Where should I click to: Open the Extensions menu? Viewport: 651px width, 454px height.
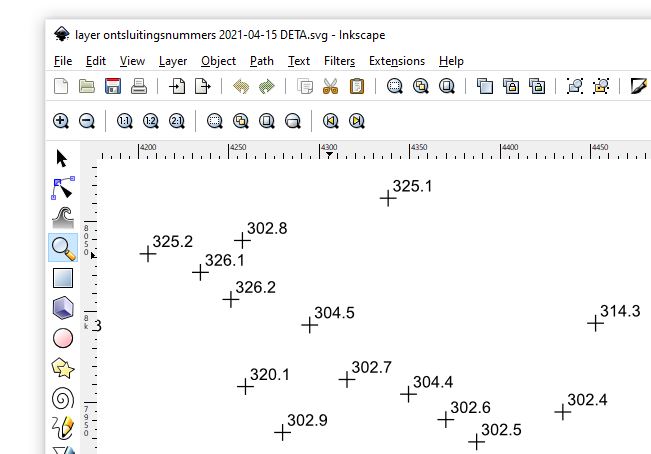click(x=396, y=61)
